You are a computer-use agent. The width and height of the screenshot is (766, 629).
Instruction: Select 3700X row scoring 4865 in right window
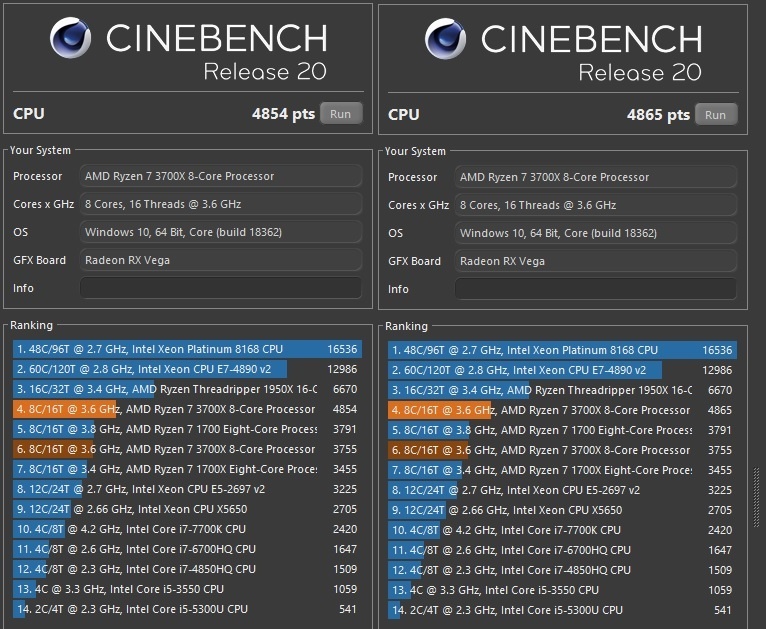562,410
